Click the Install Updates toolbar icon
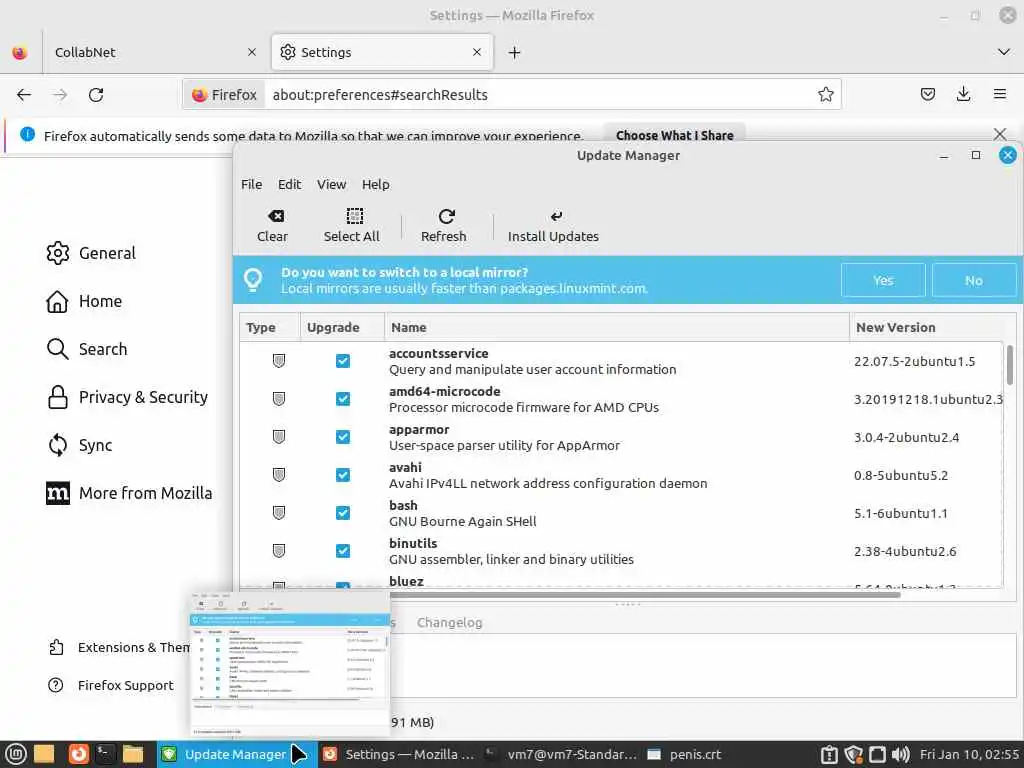The height and width of the screenshot is (768, 1024). (x=556, y=216)
